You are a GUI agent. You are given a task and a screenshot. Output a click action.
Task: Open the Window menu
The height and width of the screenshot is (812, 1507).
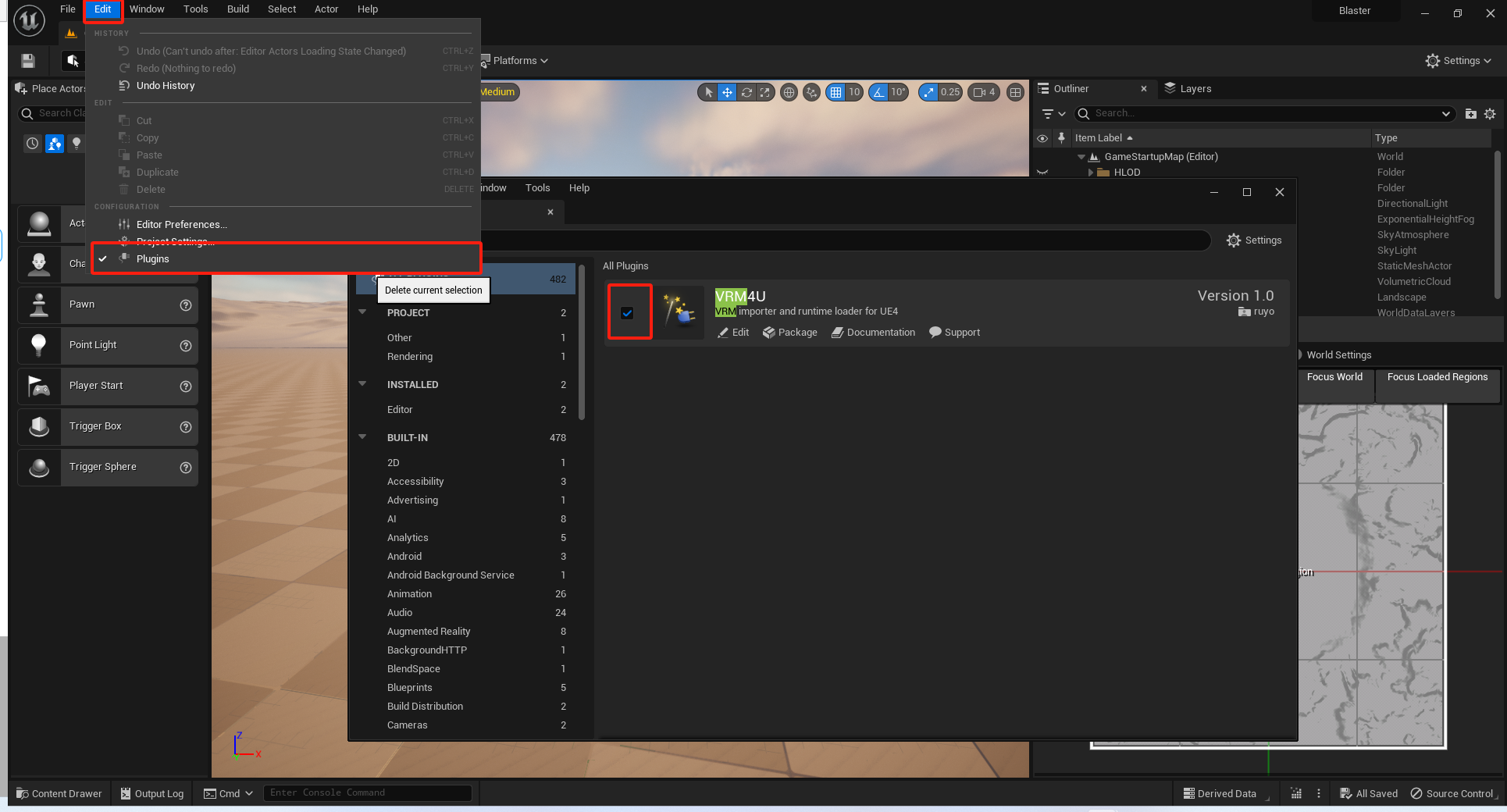coord(147,9)
